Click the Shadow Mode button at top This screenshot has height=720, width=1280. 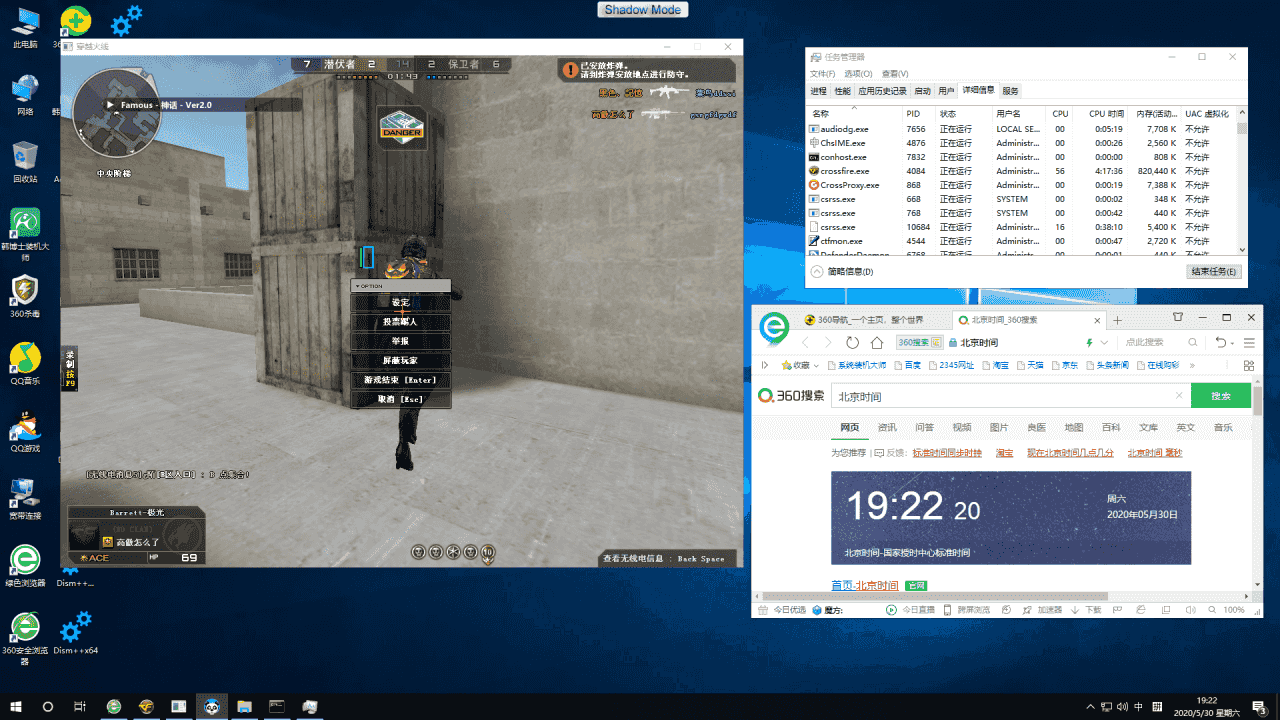click(642, 9)
